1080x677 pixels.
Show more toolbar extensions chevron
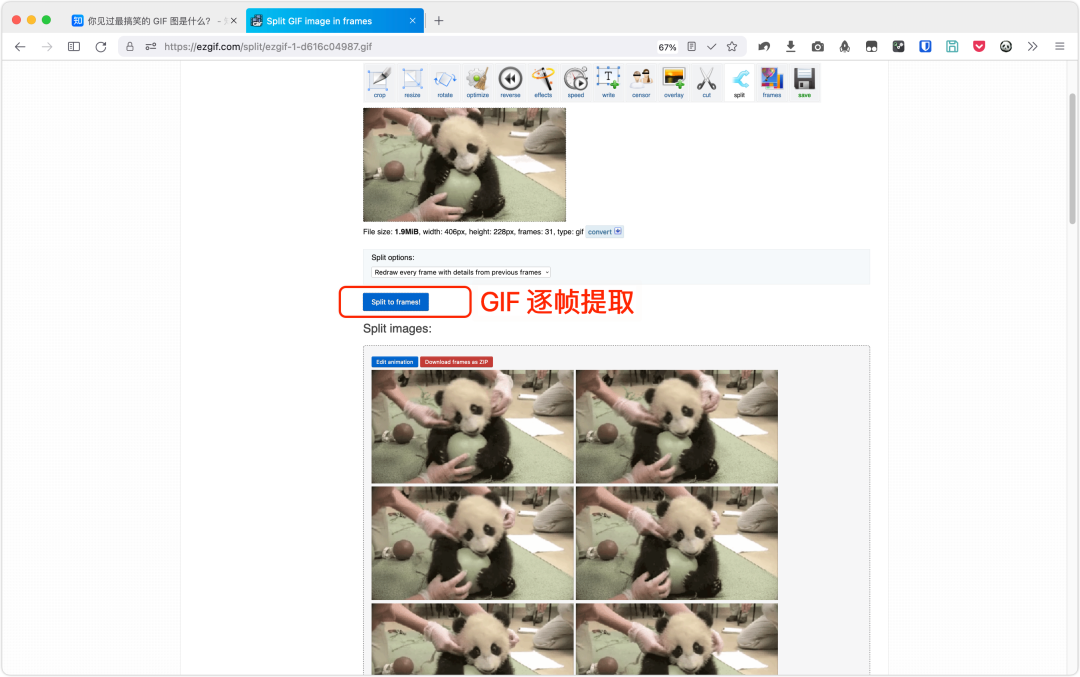[1032, 47]
